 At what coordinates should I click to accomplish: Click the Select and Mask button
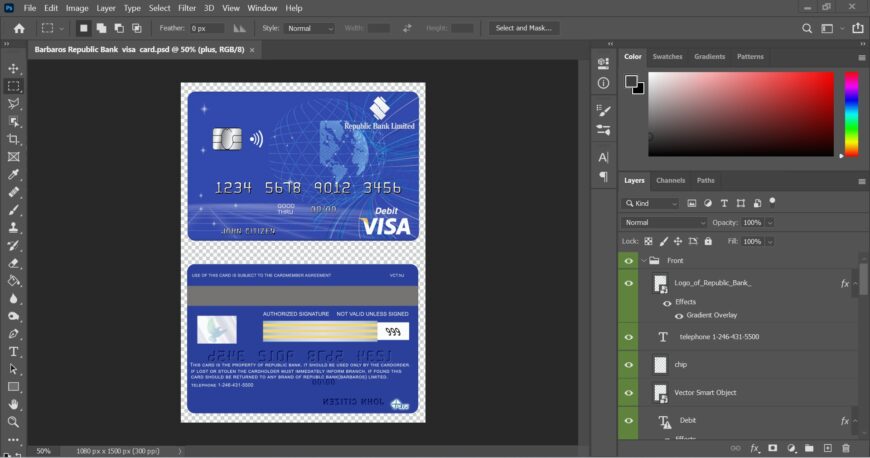point(523,28)
